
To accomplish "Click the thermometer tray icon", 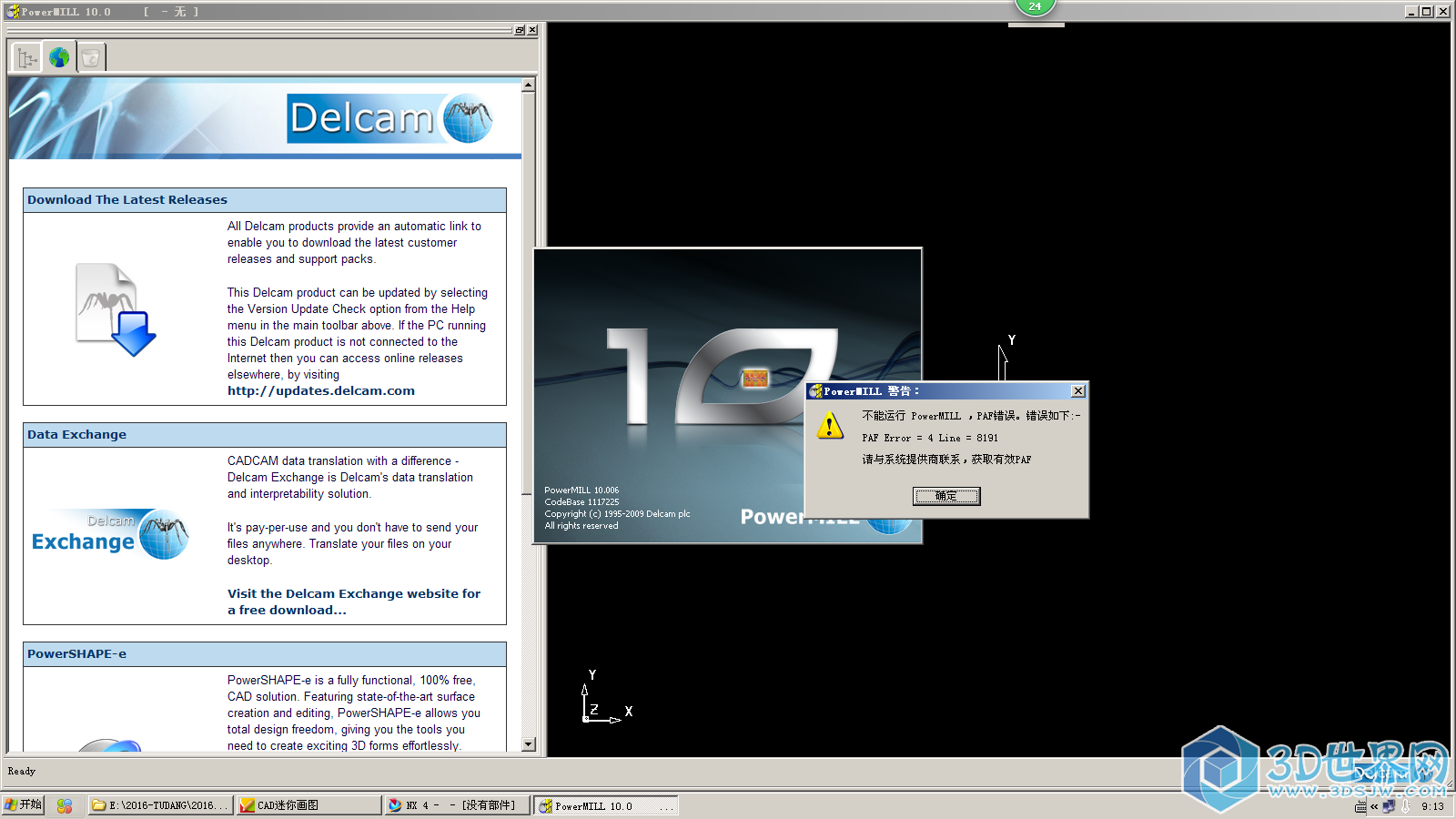I will click(x=1406, y=806).
